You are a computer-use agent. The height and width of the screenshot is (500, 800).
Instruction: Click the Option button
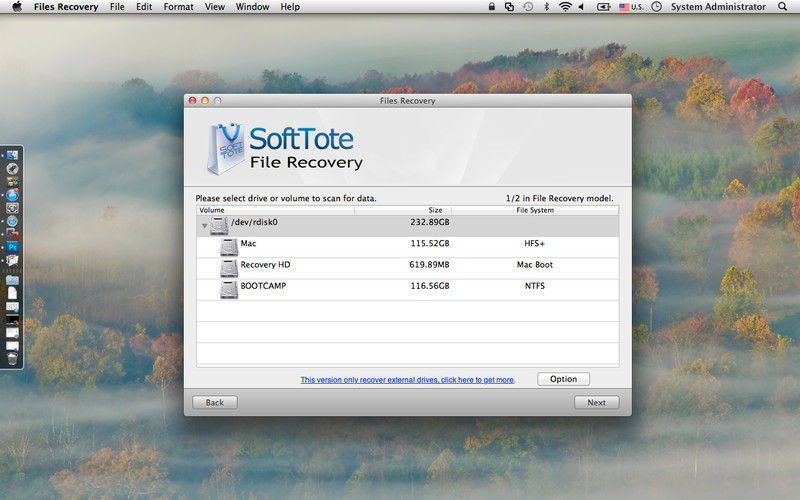coord(563,379)
